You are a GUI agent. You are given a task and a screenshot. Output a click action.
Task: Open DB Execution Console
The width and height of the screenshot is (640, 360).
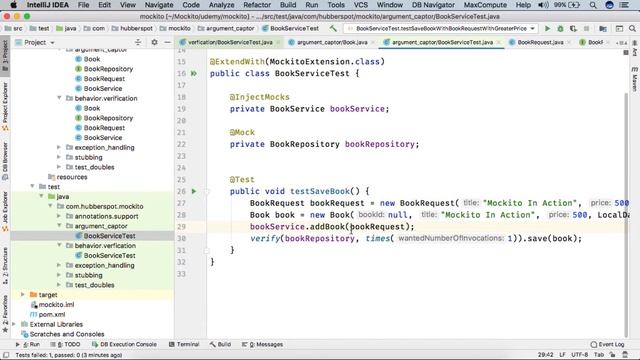click(x=124, y=344)
